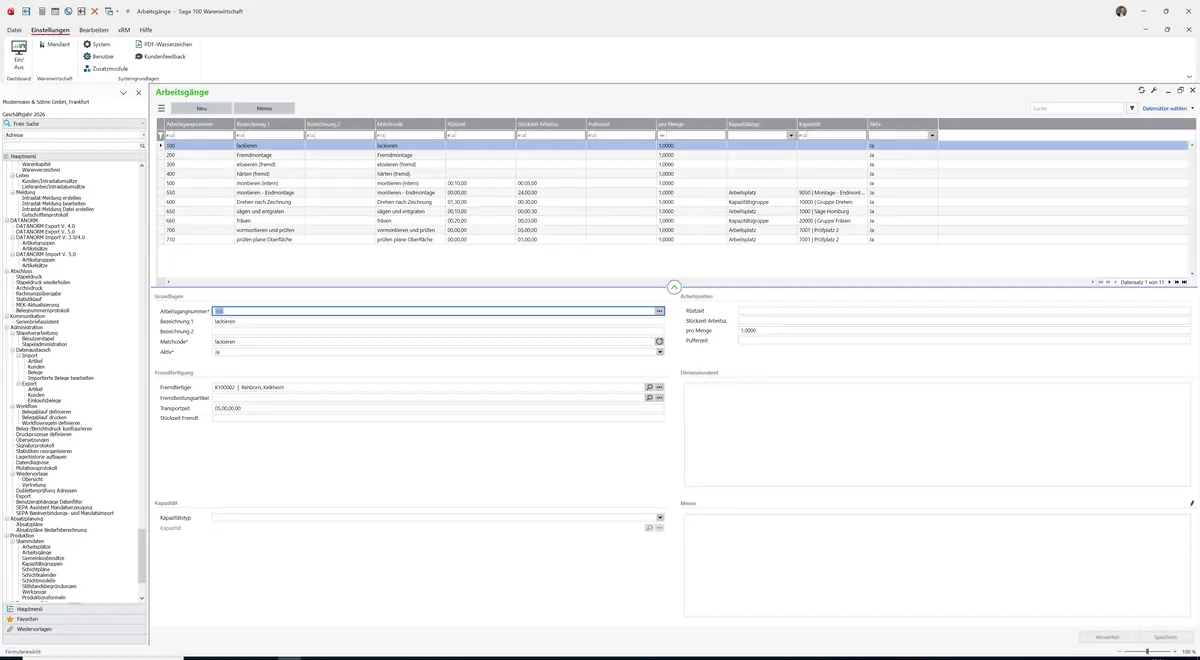Screen dimensions: 1200x660
Task: Toggle the Dashboard Ein/Aus button
Action: coord(18,55)
